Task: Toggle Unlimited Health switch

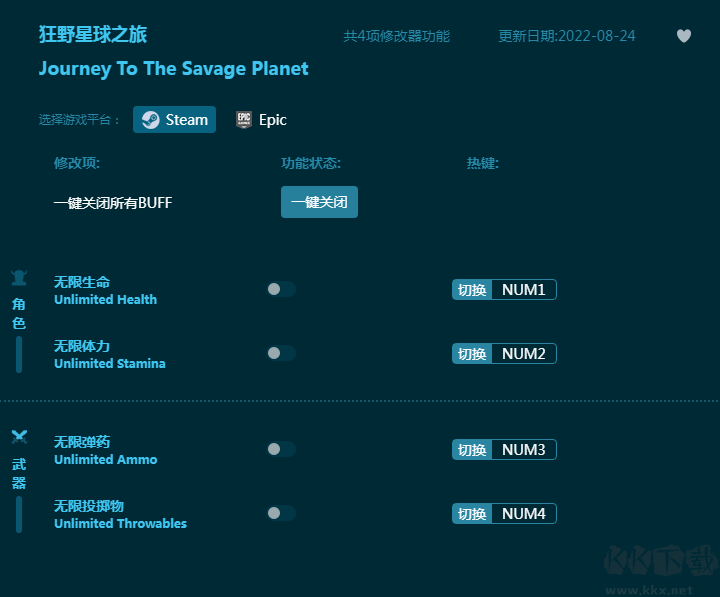Action: tap(281, 289)
